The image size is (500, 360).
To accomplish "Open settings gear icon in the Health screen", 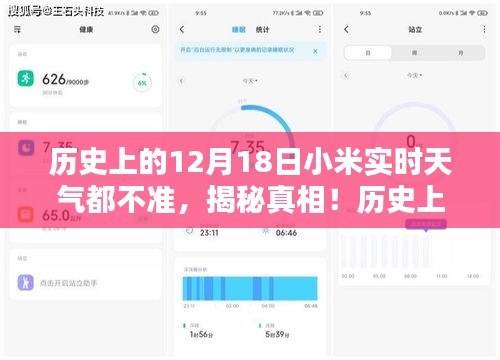I will [155, 29].
